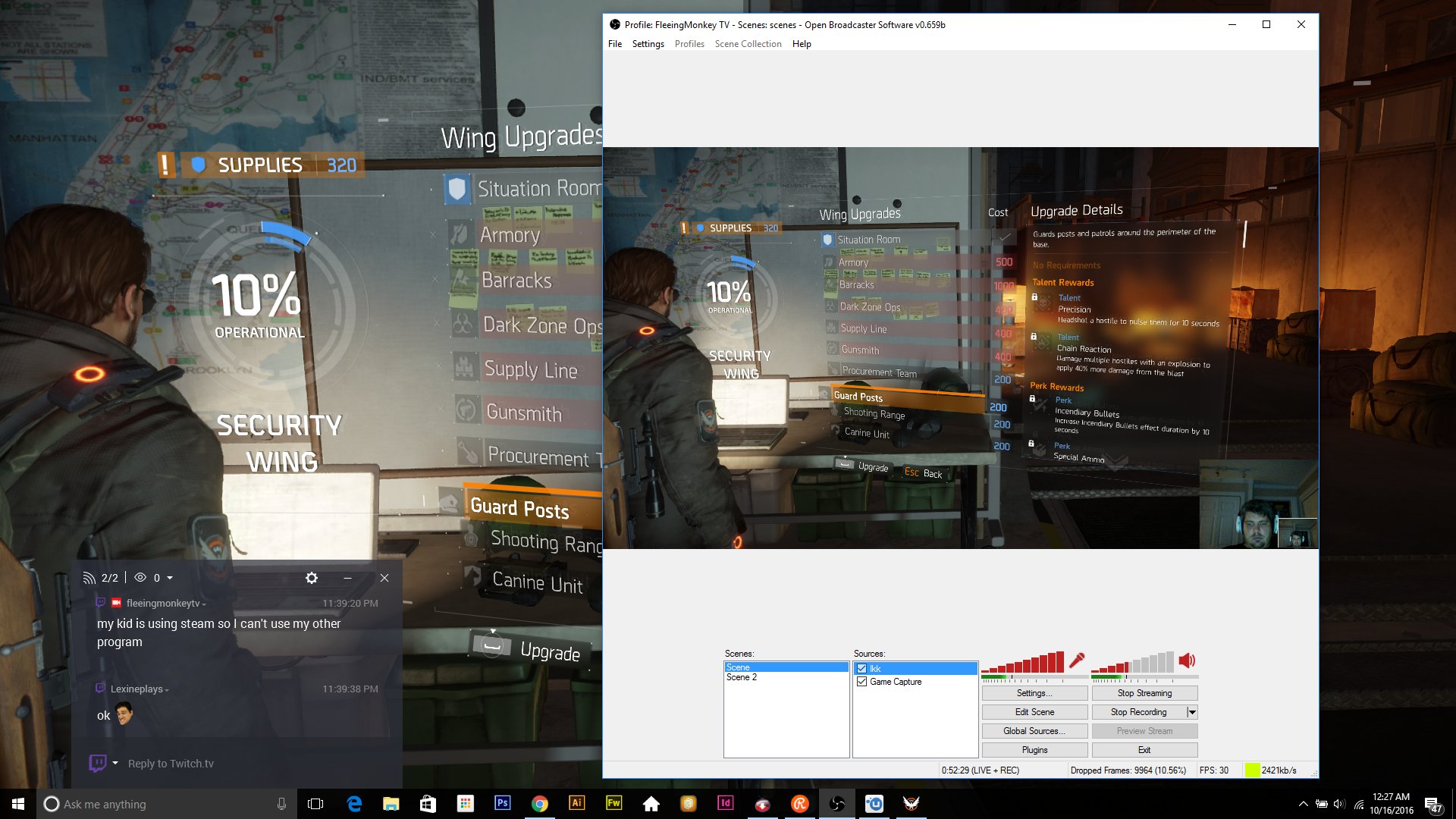Click Upgrade button in Security Wing
Image resolution: width=1456 pixels, height=819 pixels.
click(549, 649)
